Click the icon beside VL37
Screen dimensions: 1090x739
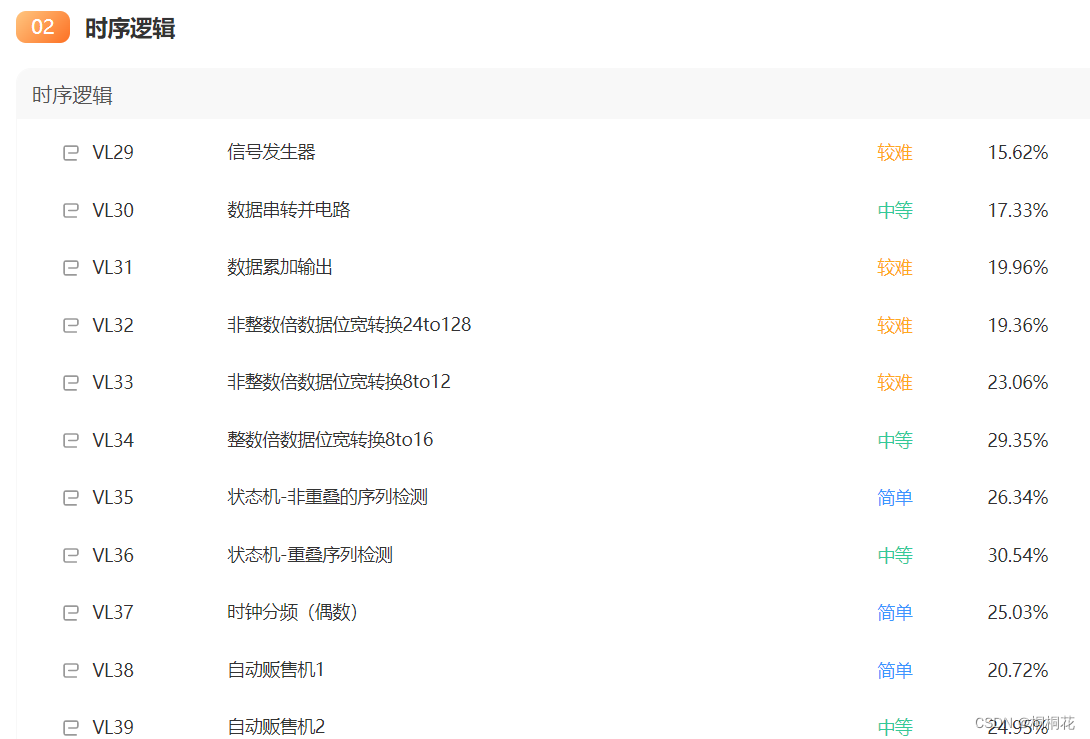[x=71, y=612]
